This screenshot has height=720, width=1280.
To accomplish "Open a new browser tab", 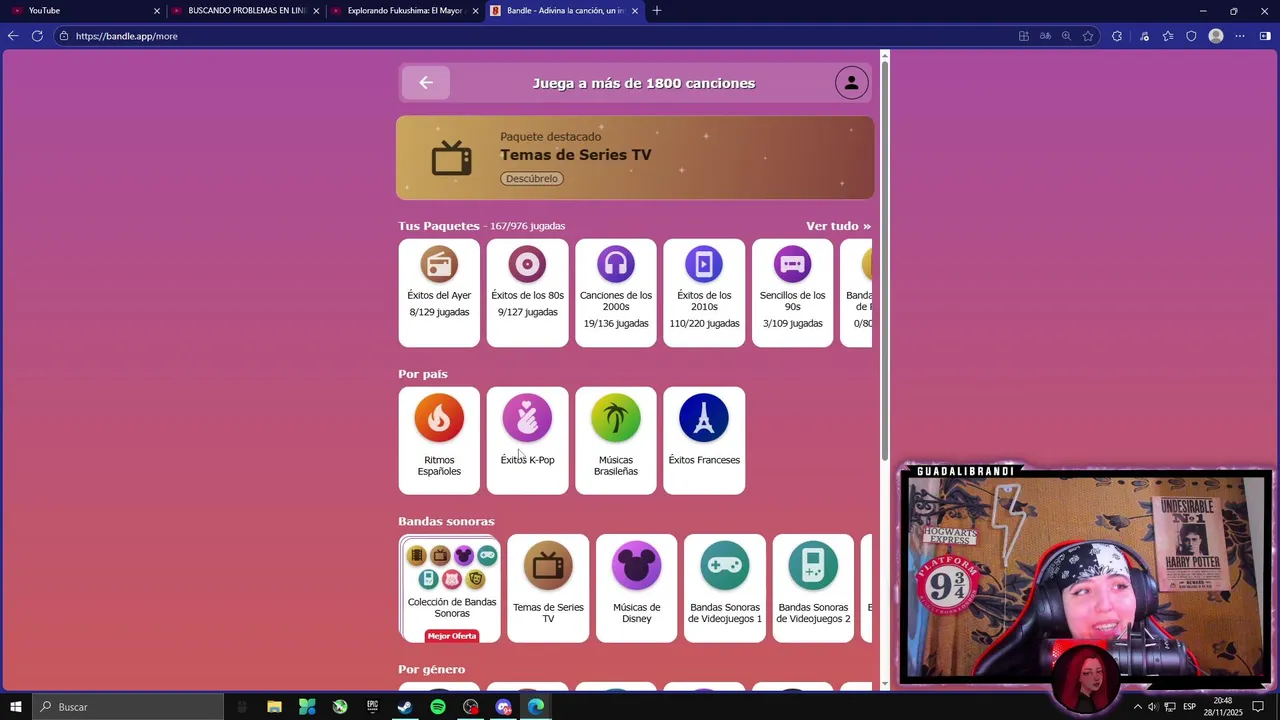I will (657, 11).
